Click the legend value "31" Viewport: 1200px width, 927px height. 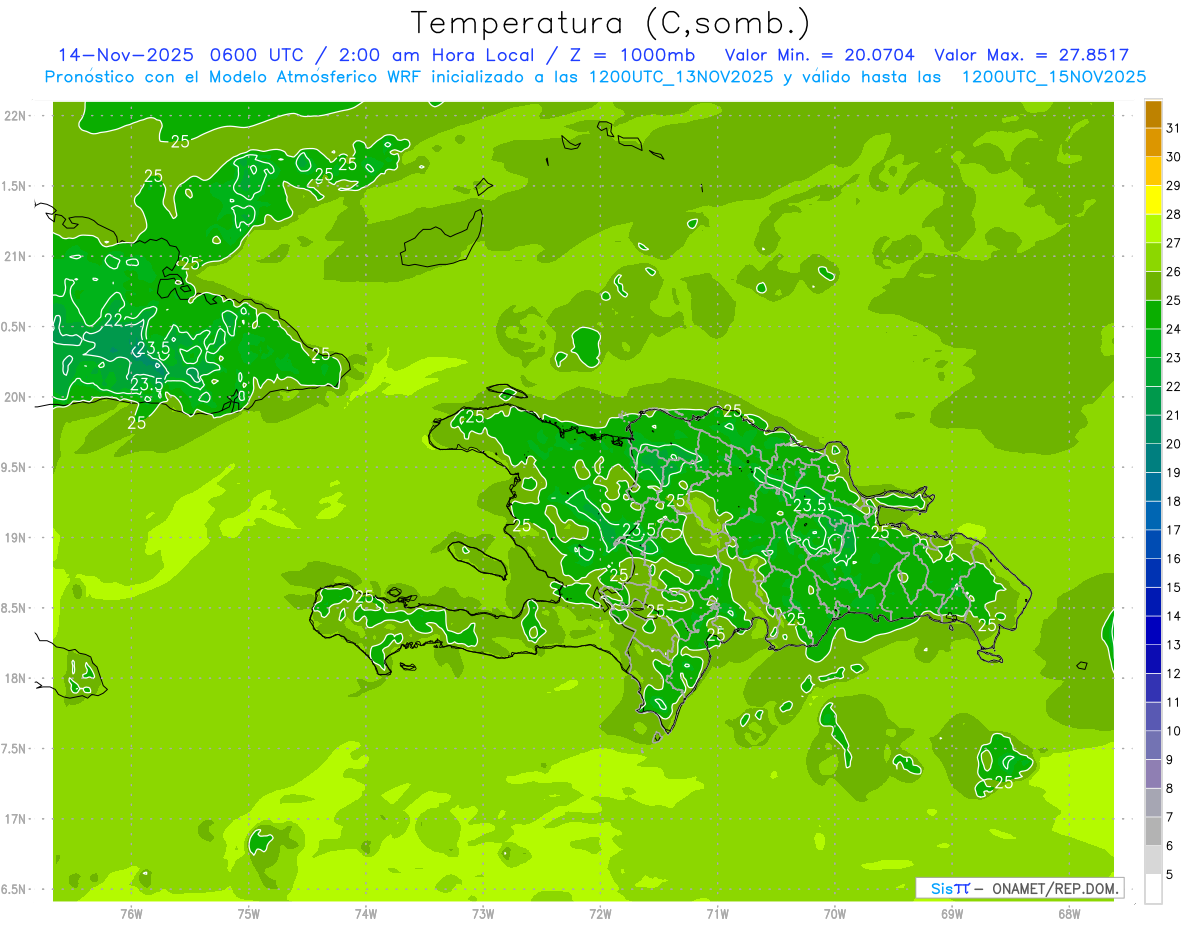pyautogui.click(x=1173, y=128)
